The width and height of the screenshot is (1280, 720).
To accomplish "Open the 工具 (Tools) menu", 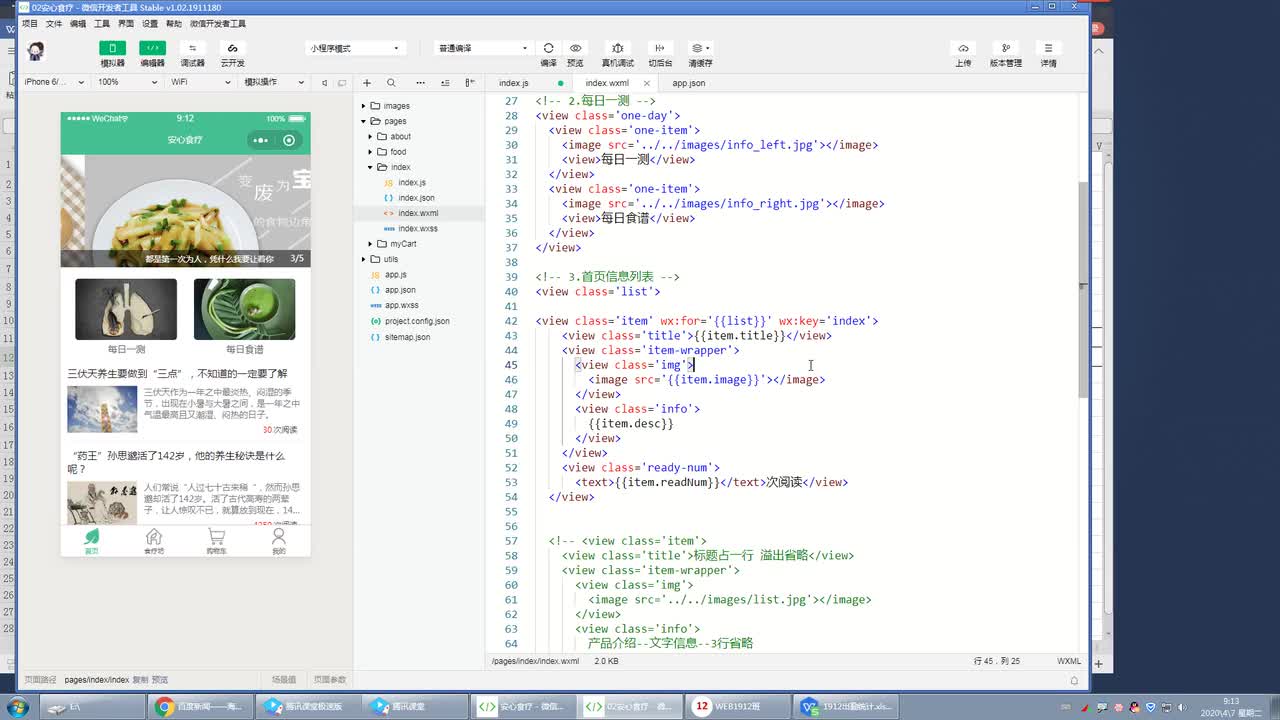I will [x=102, y=23].
